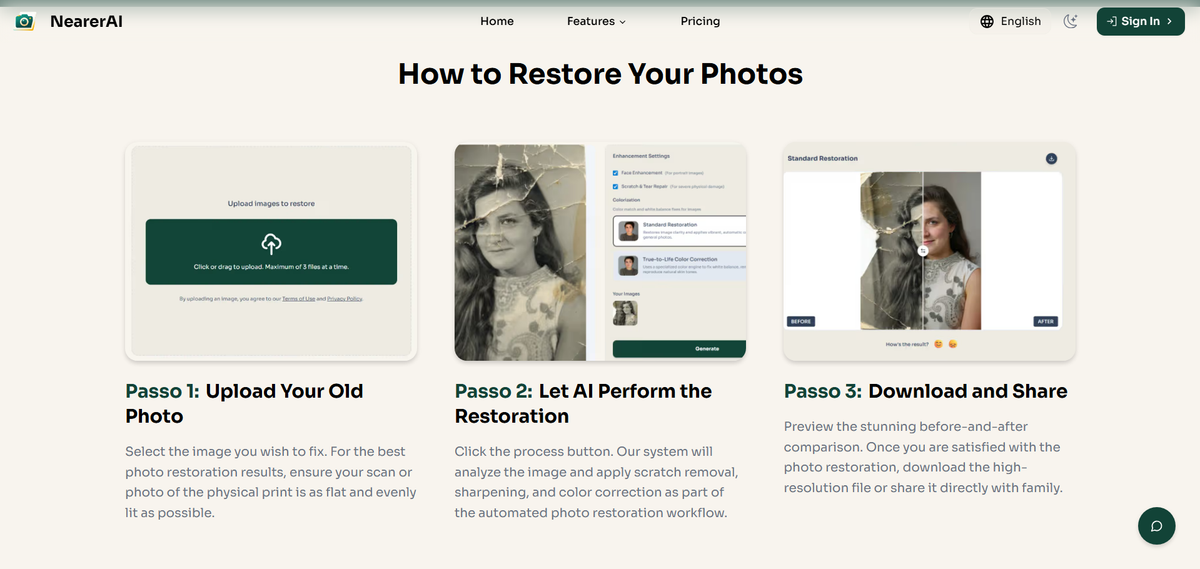Click the first smiley emoji rating
Screen dimensions: 1200x569
coord(938,345)
